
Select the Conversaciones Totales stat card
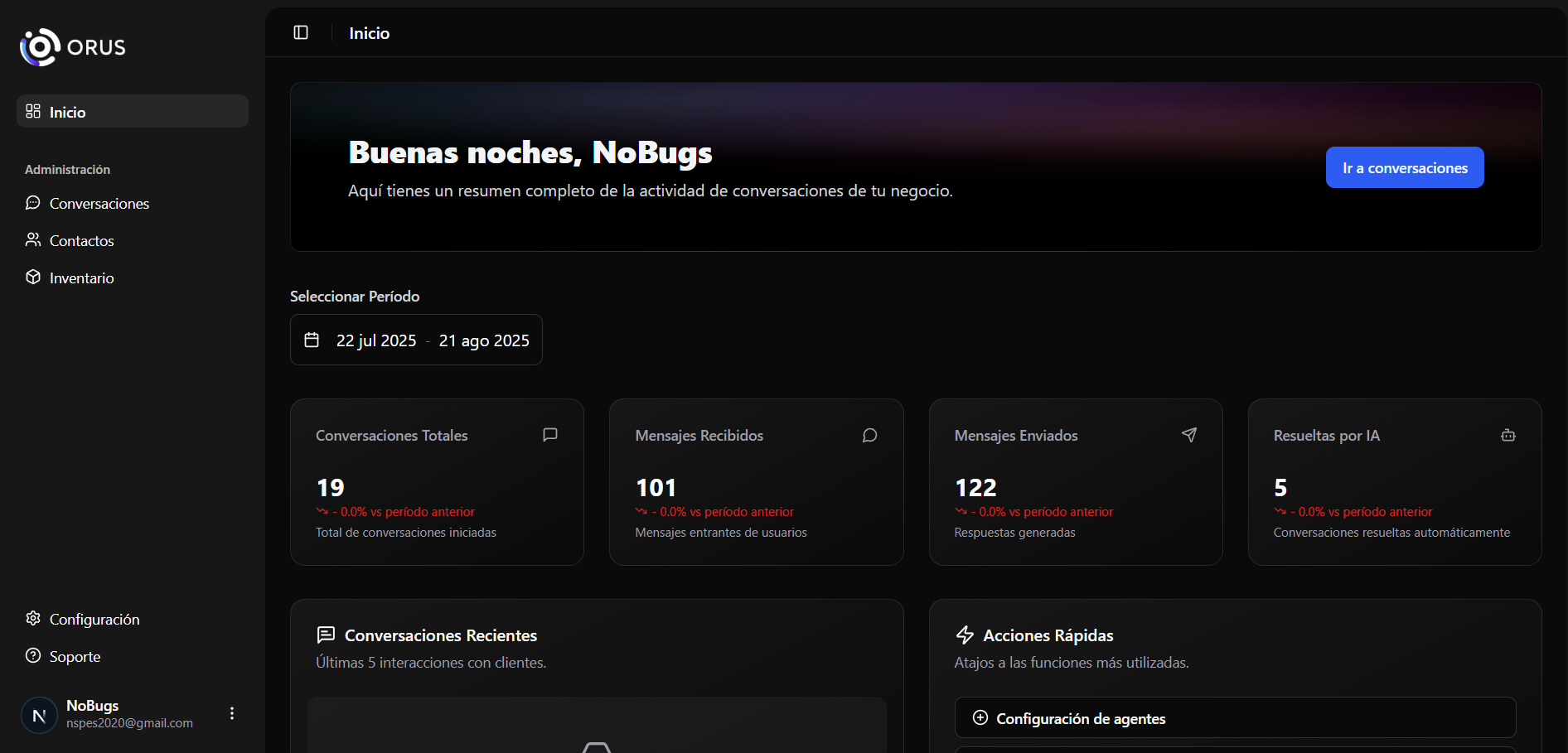pos(437,482)
